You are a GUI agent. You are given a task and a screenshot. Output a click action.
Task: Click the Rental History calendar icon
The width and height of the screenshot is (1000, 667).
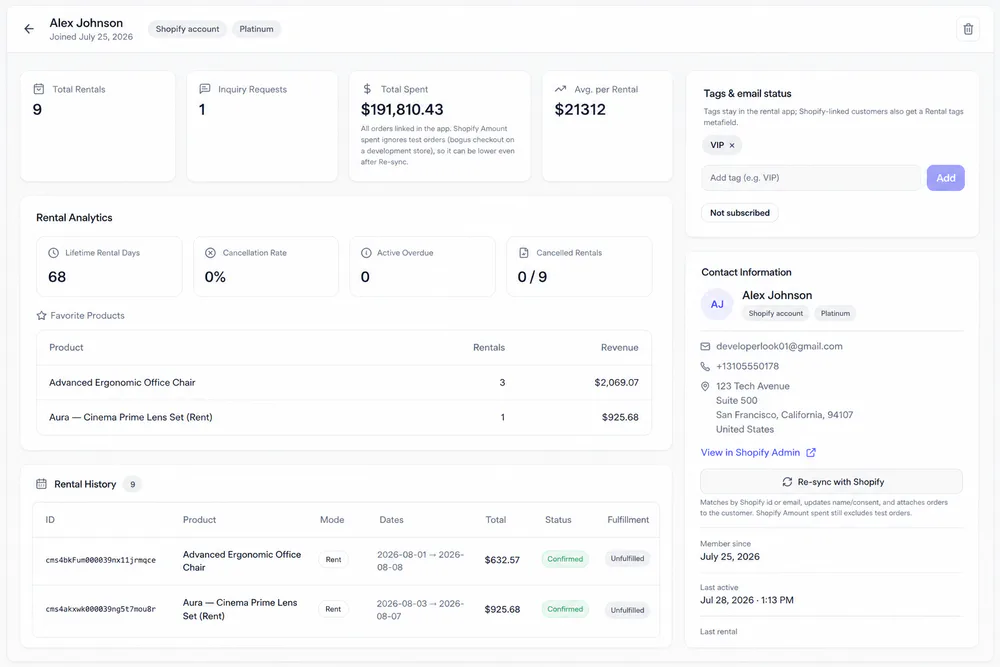[41, 484]
